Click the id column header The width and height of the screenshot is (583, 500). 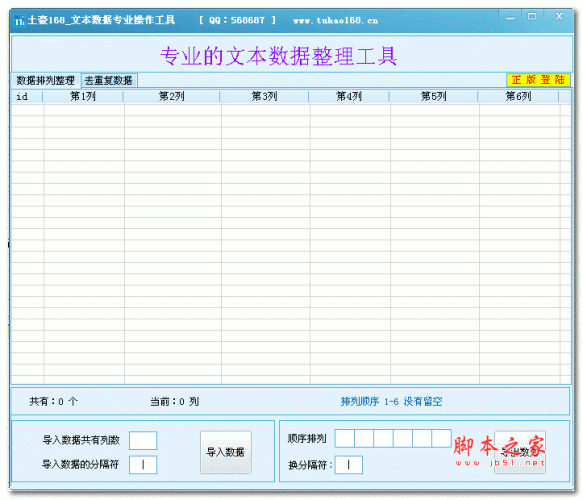tap(27, 97)
